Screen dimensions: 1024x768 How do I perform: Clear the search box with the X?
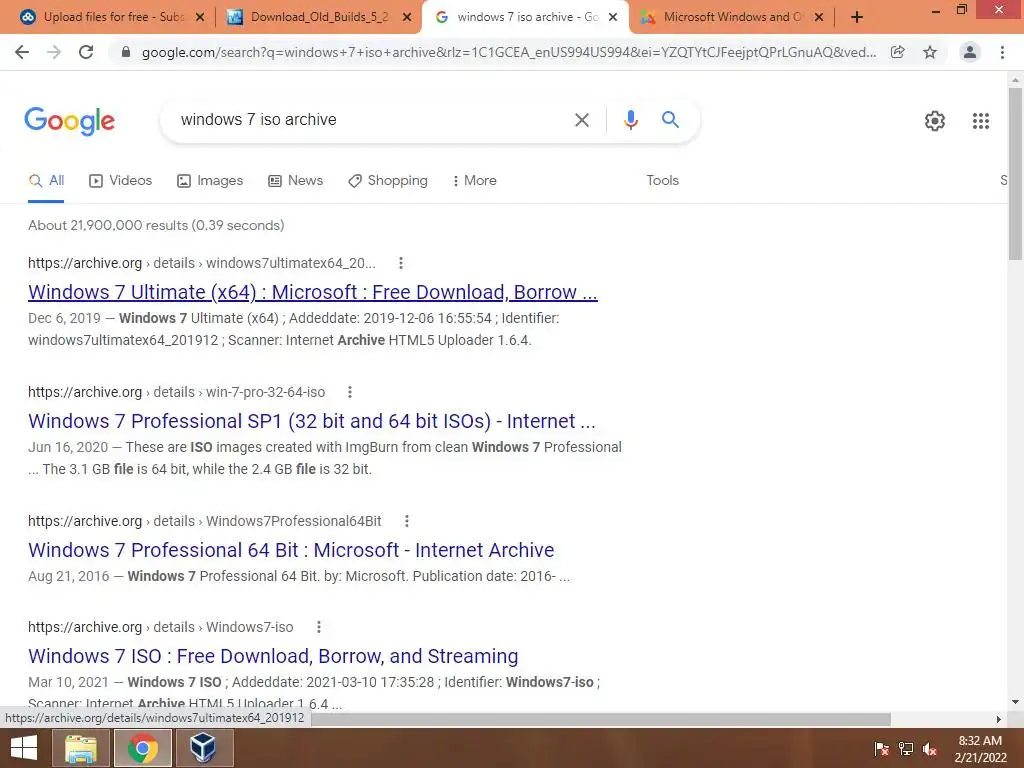coord(581,120)
